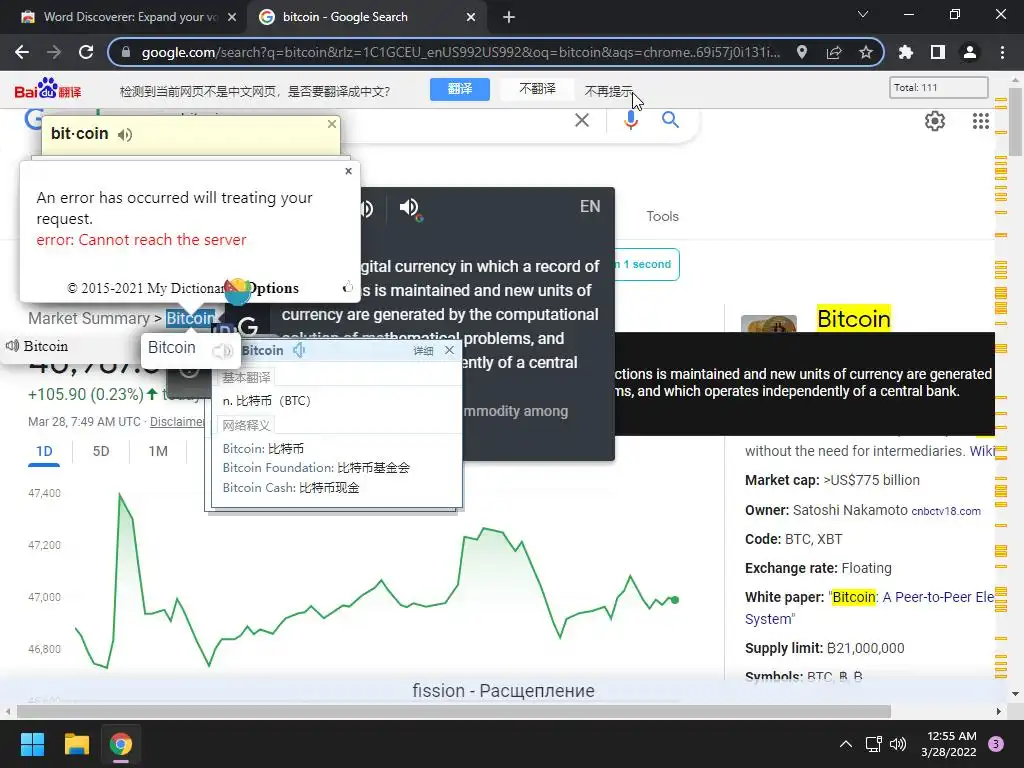The image size is (1024, 768).
Task: Open the Windows Start menu
Action: (32, 744)
